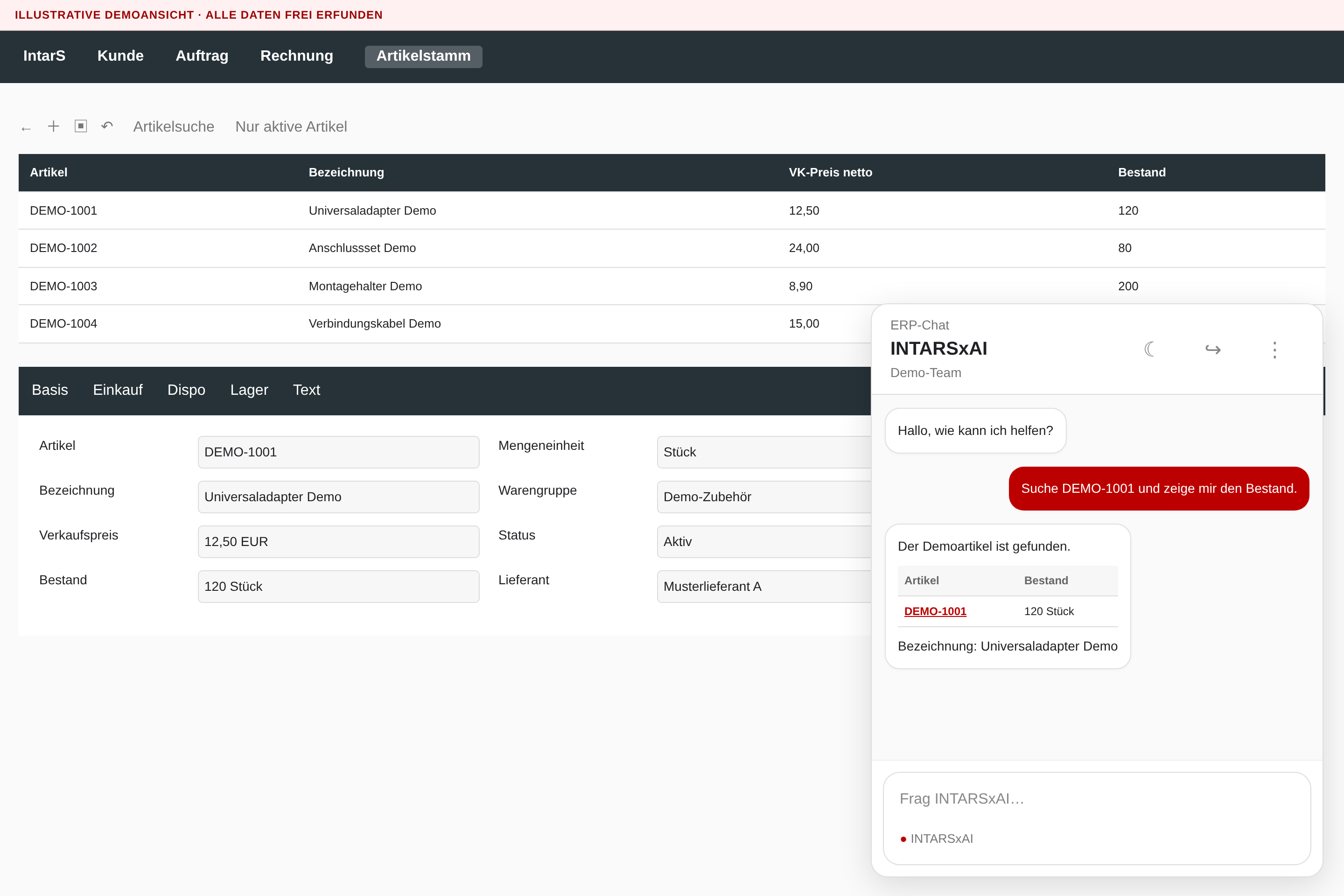Screen dimensions: 1344x896
Task: Switch to the Einkauf tab
Action: 118,390
